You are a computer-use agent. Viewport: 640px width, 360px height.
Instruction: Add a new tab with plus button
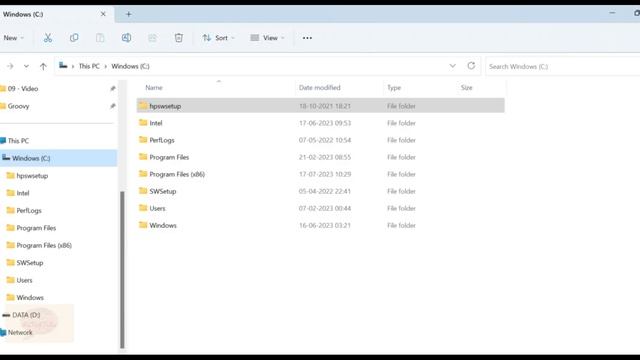[129, 14]
